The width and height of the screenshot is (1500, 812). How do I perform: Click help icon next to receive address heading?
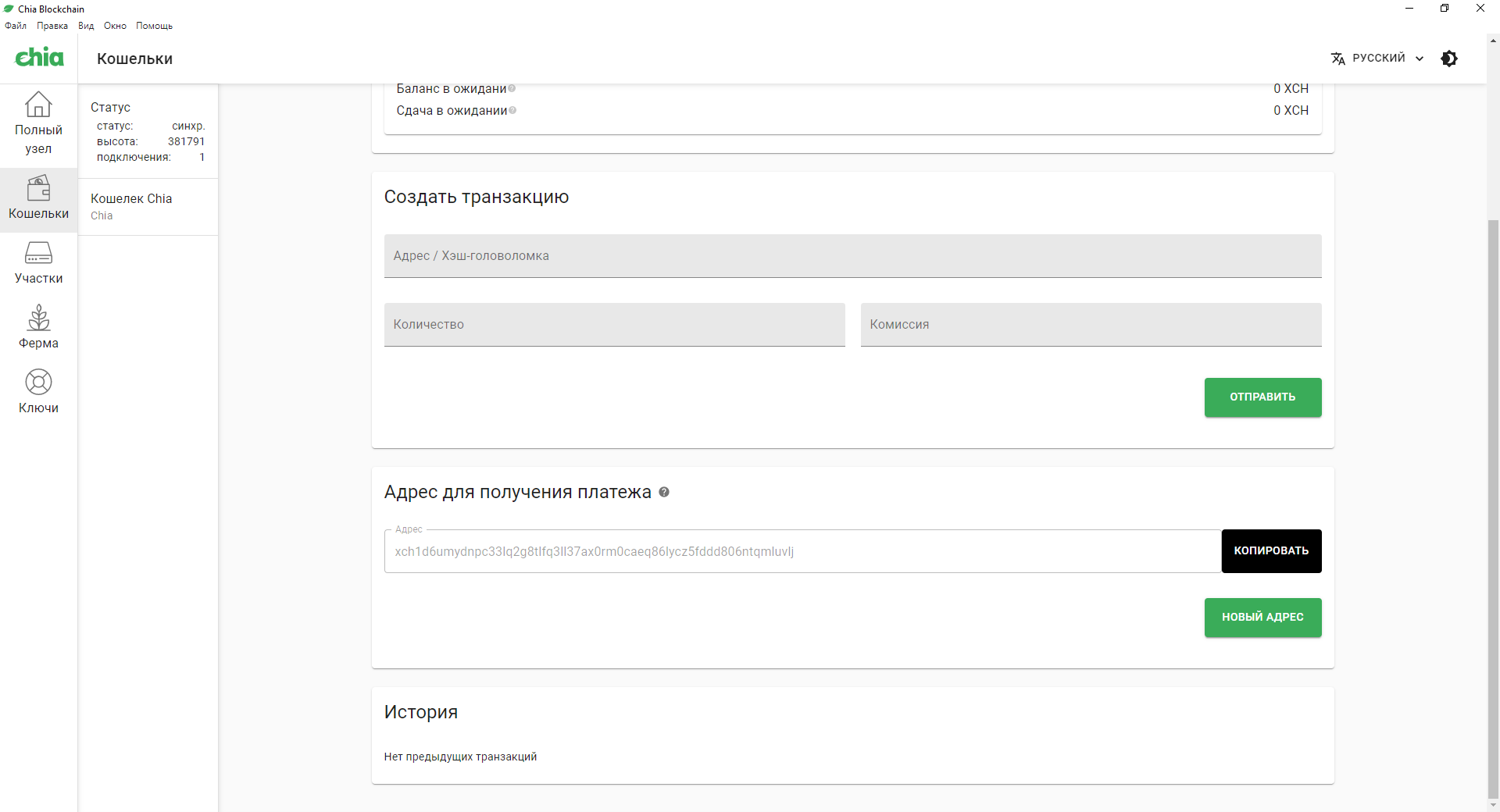pos(664,492)
